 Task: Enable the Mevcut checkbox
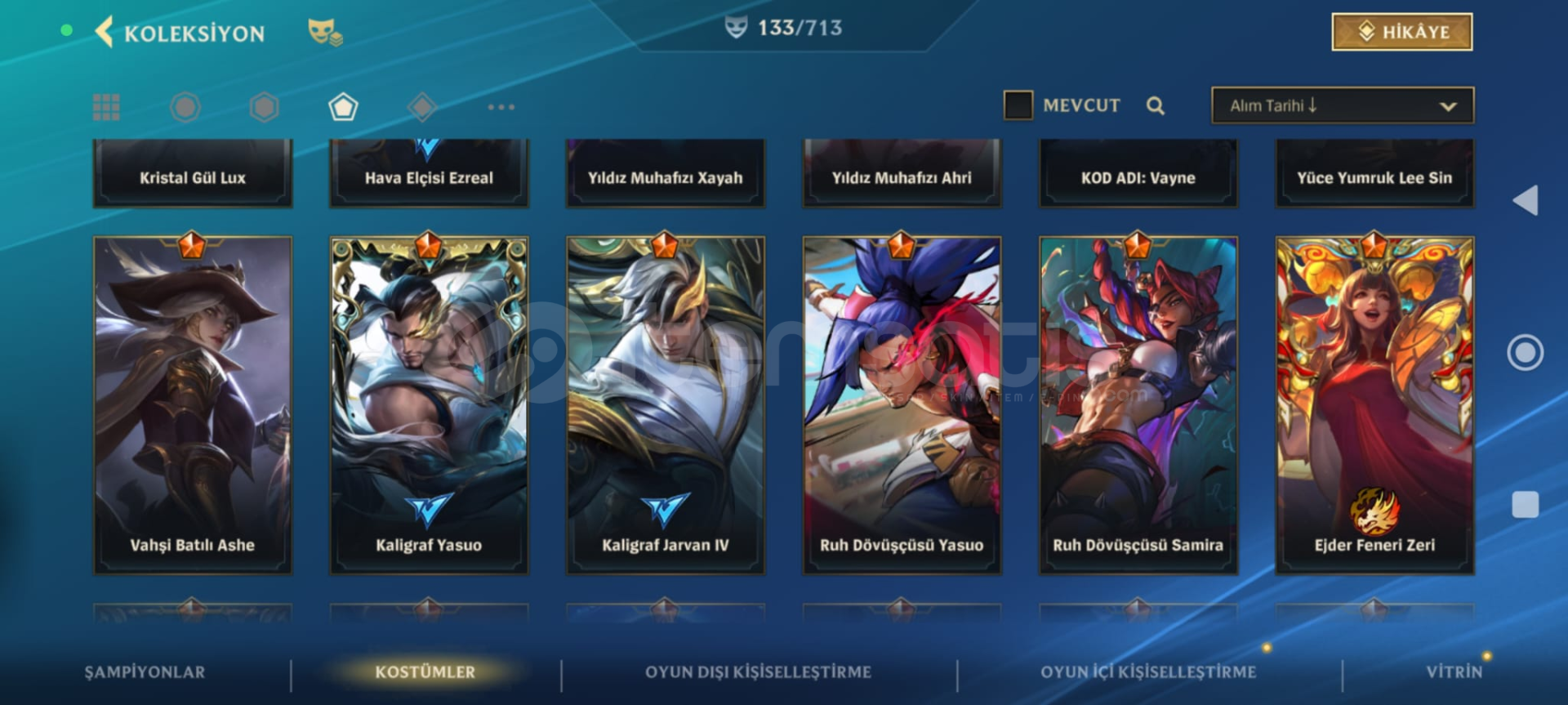point(1018,105)
